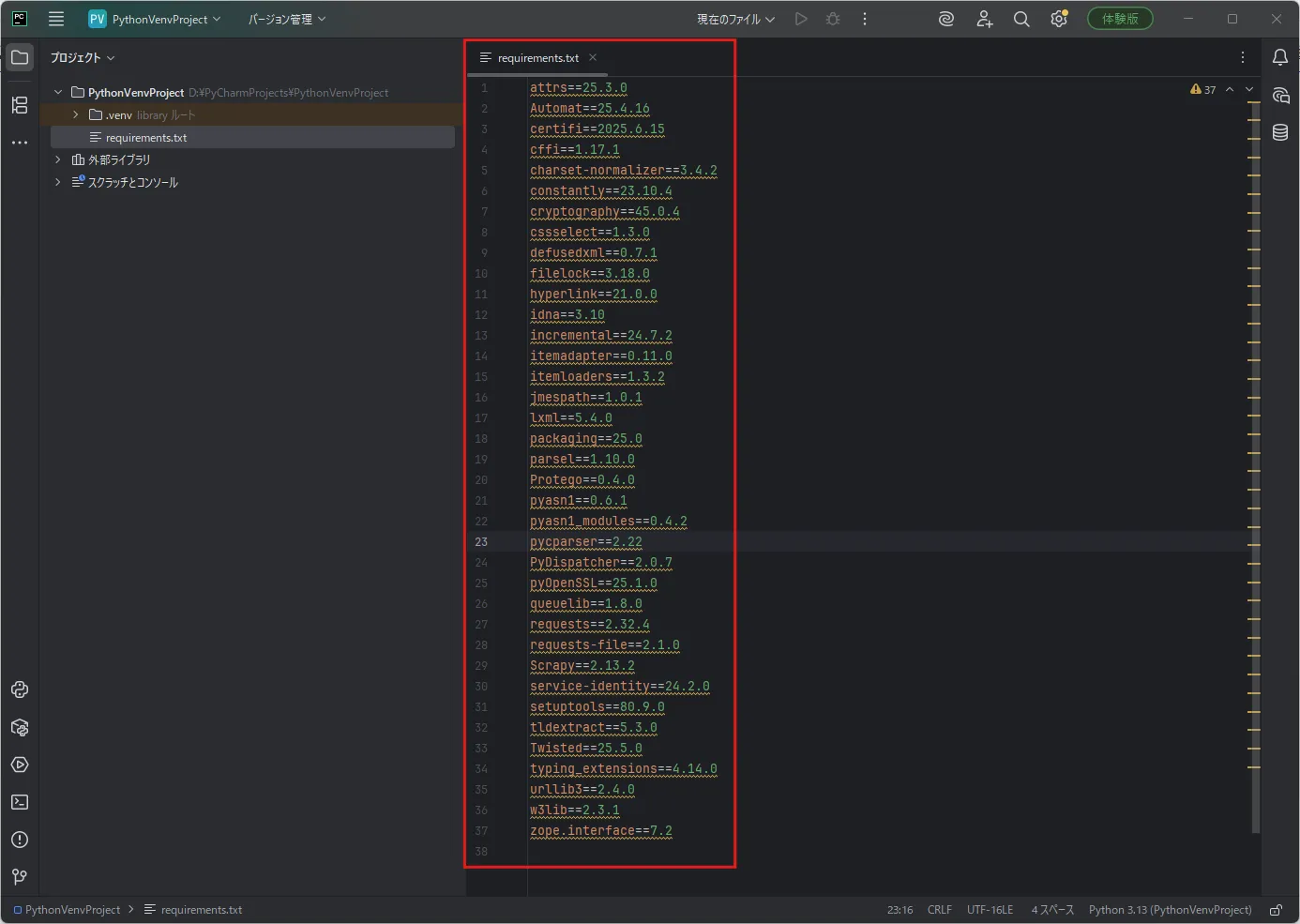The width and height of the screenshot is (1300, 924).
Task: Open the version control dropdown
Action: click(x=287, y=19)
